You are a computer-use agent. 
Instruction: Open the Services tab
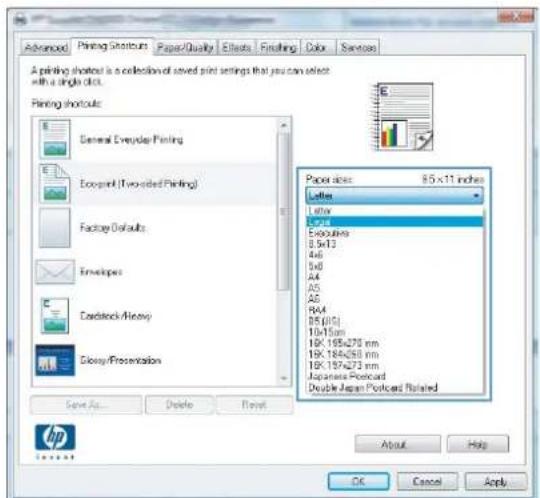click(358, 48)
